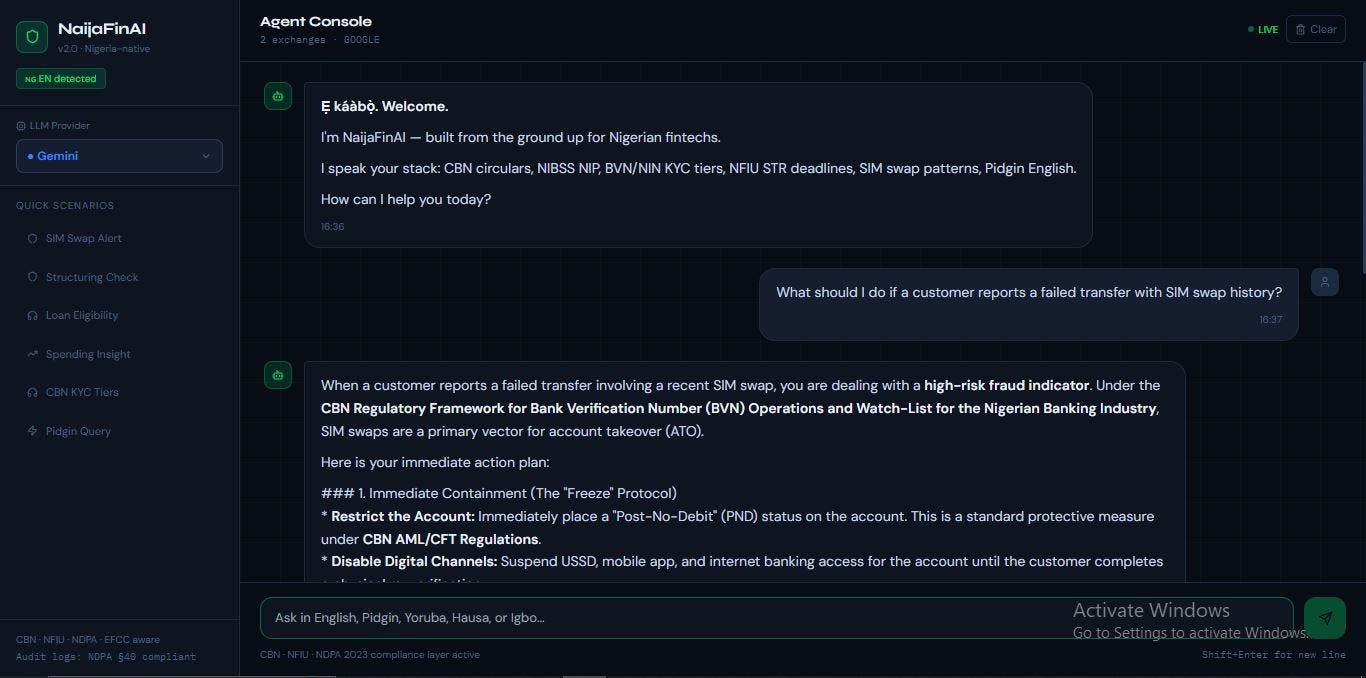Click 'Restrict the Account:' bold text

point(403,516)
